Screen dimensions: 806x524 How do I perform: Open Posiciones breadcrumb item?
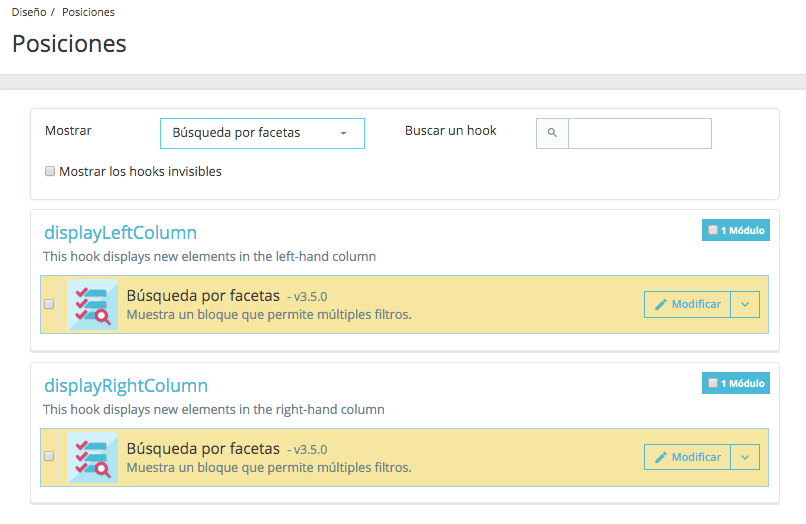point(88,12)
